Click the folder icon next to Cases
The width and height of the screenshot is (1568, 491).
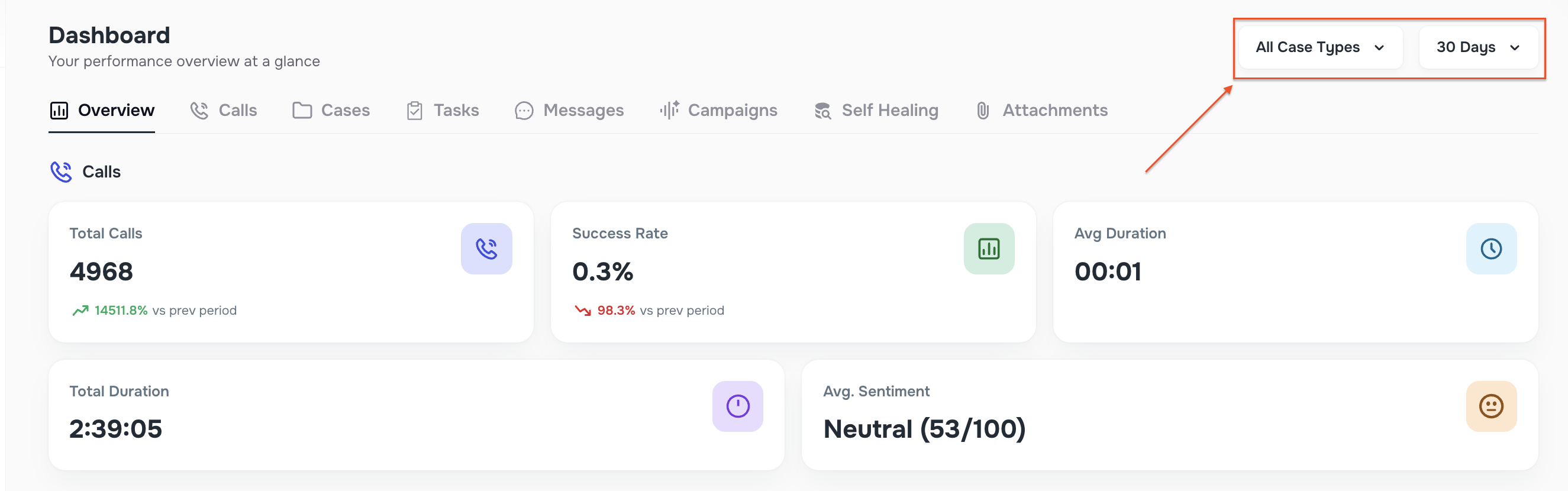coord(301,110)
